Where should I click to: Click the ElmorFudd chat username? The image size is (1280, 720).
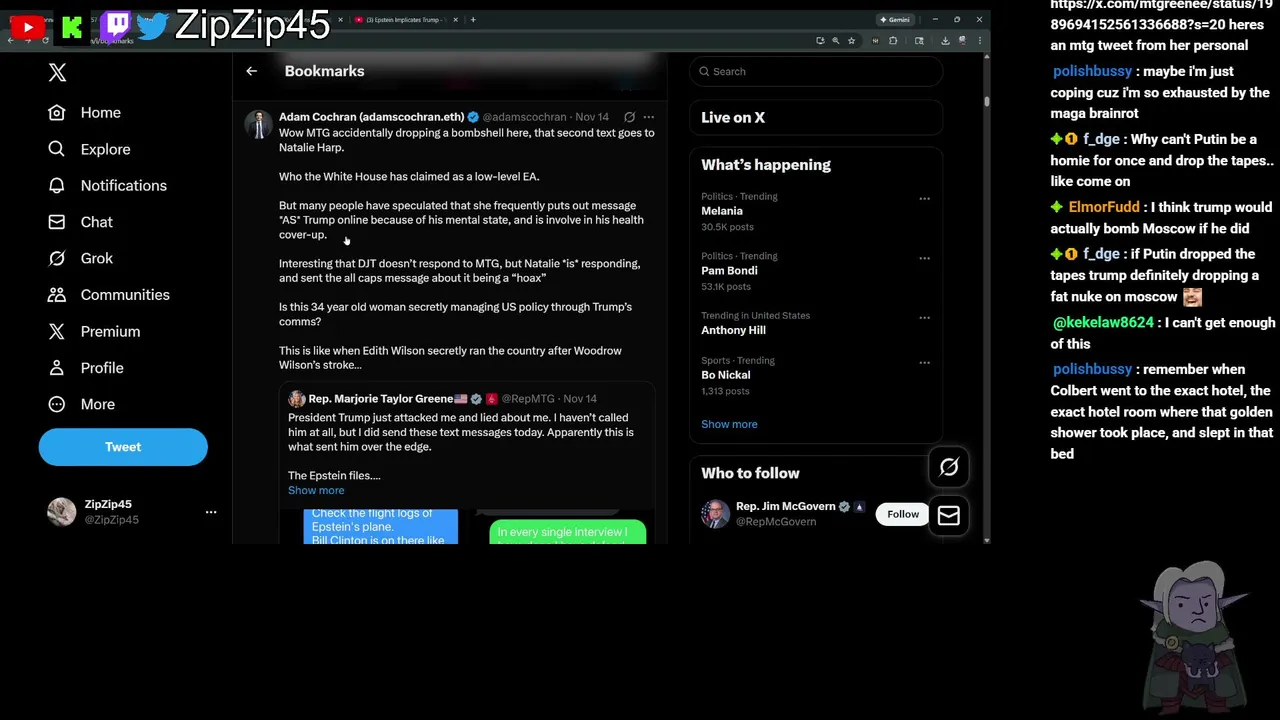[x=1104, y=207]
